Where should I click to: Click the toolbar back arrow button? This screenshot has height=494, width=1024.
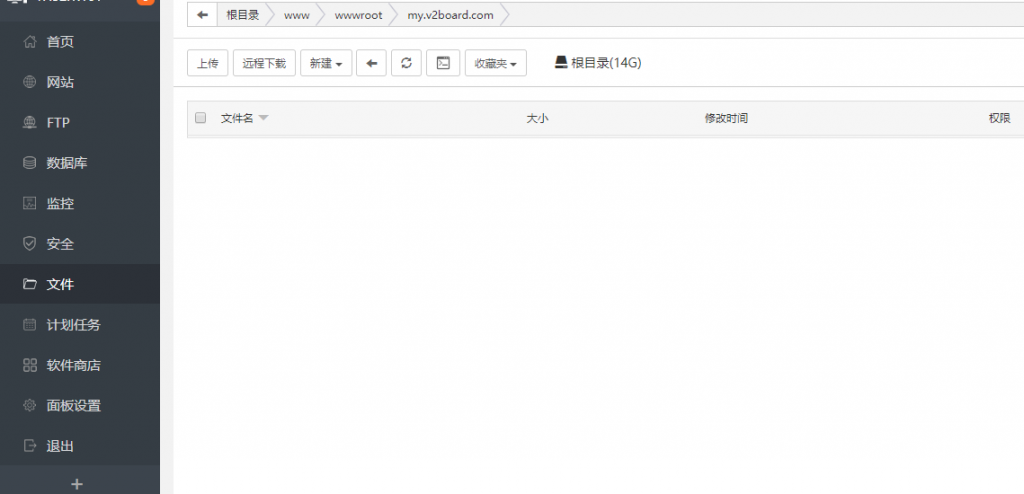pos(371,63)
